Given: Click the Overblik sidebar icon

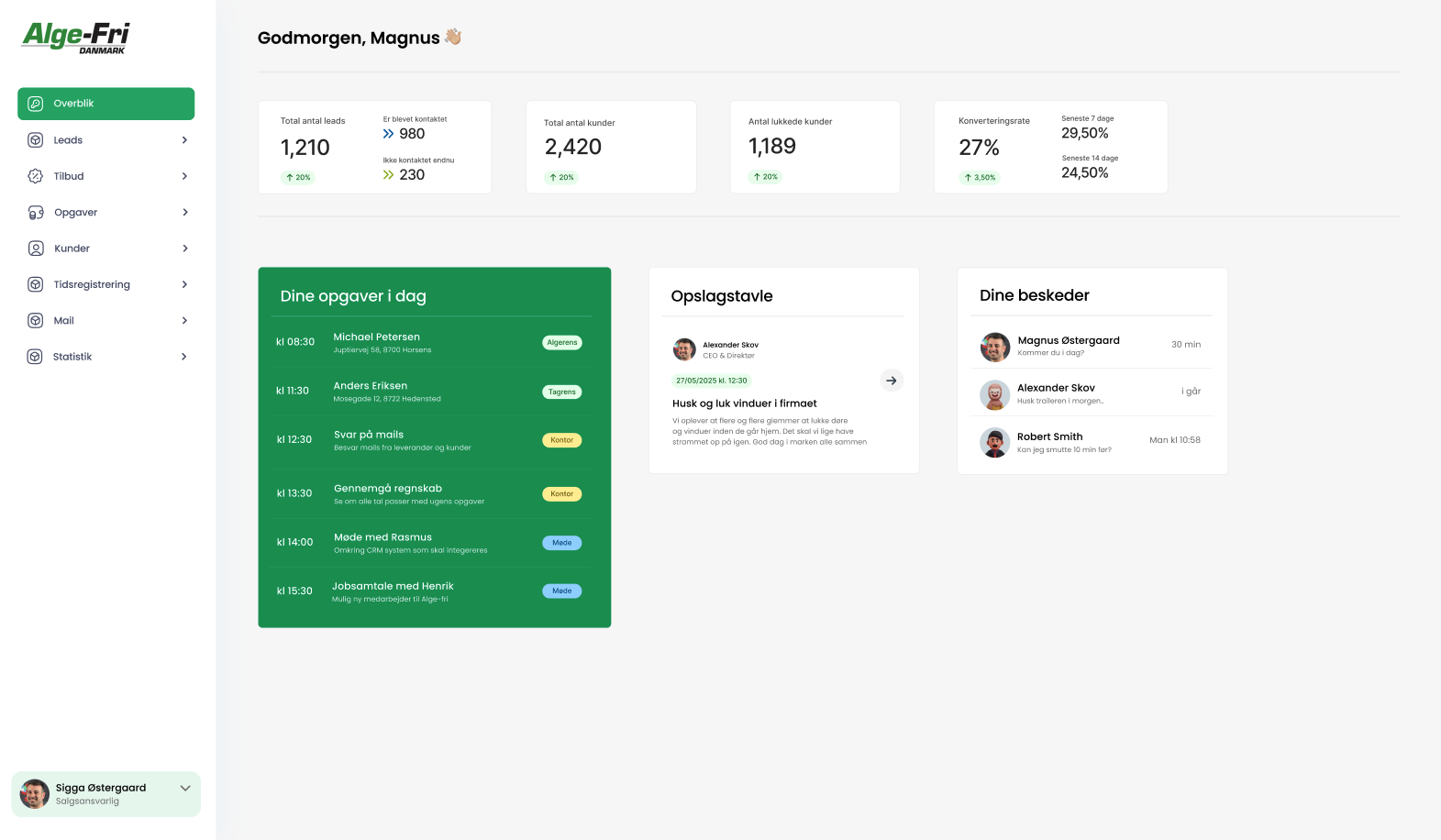Looking at the screenshot, I should tap(35, 104).
